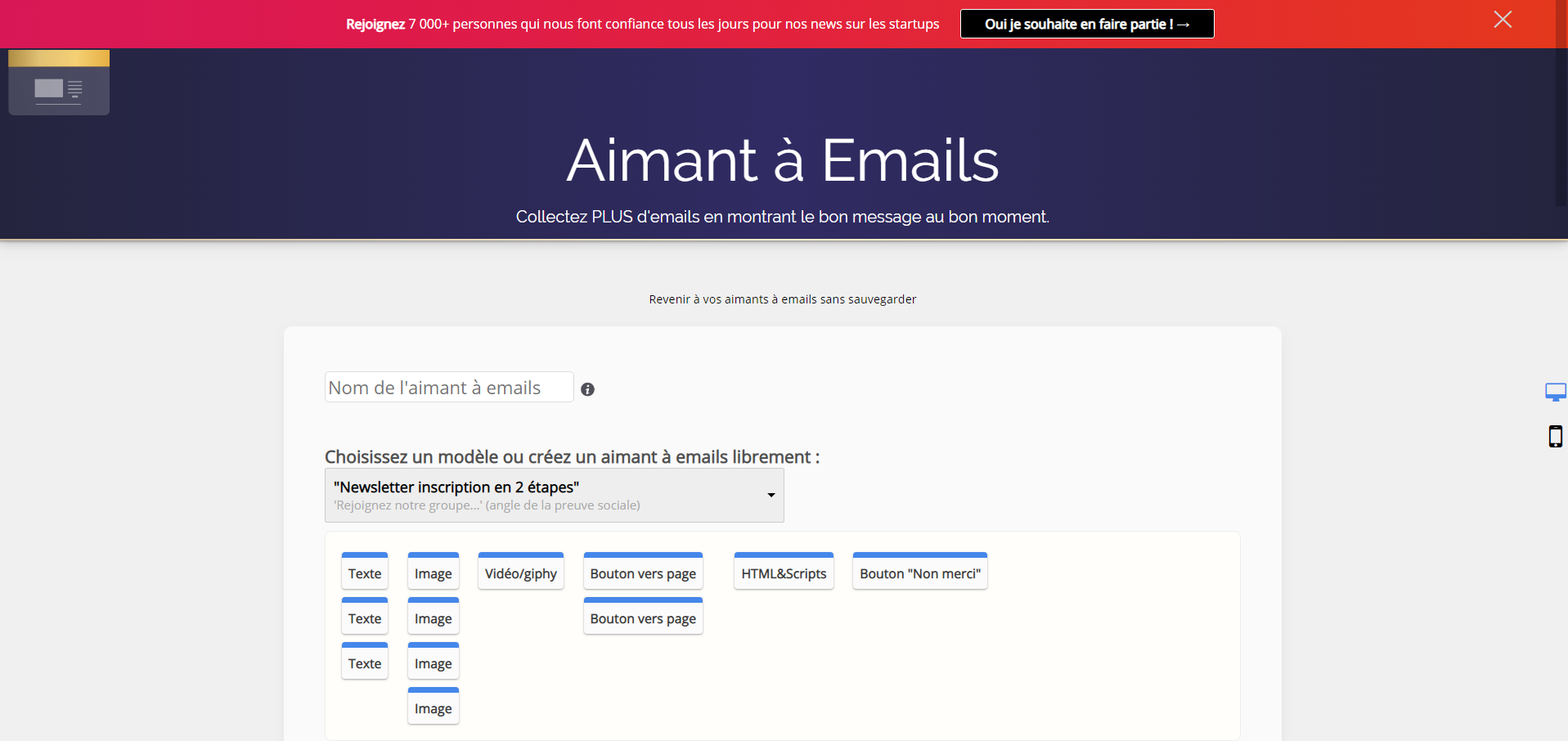Image resolution: width=1568 pixels, height=741 pixels.
Task: Open "Revenir à vos aimants à emails" link
Action: pyautogui.click(x=782, y=299)
